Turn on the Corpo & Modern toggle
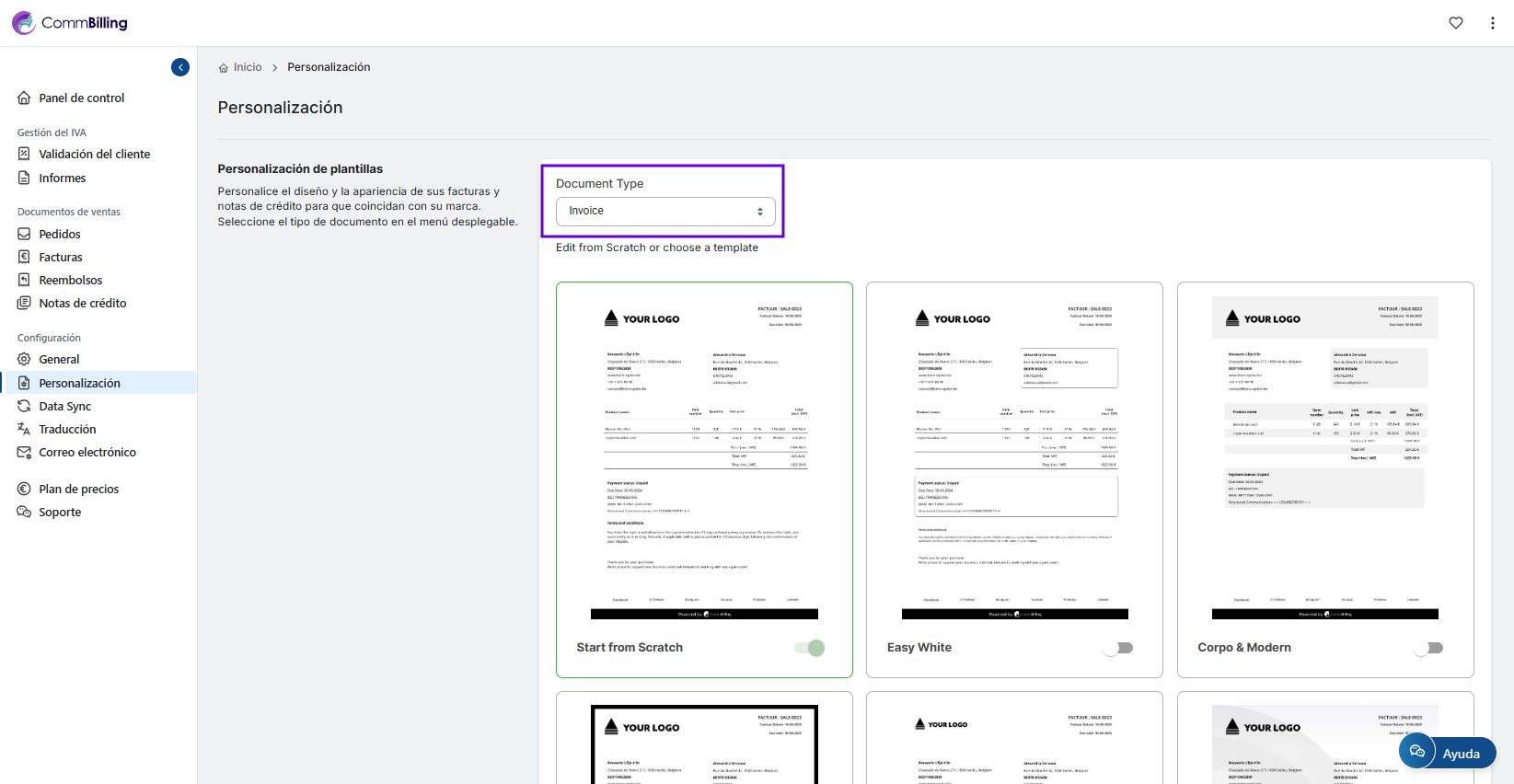 pos(1428,648)
